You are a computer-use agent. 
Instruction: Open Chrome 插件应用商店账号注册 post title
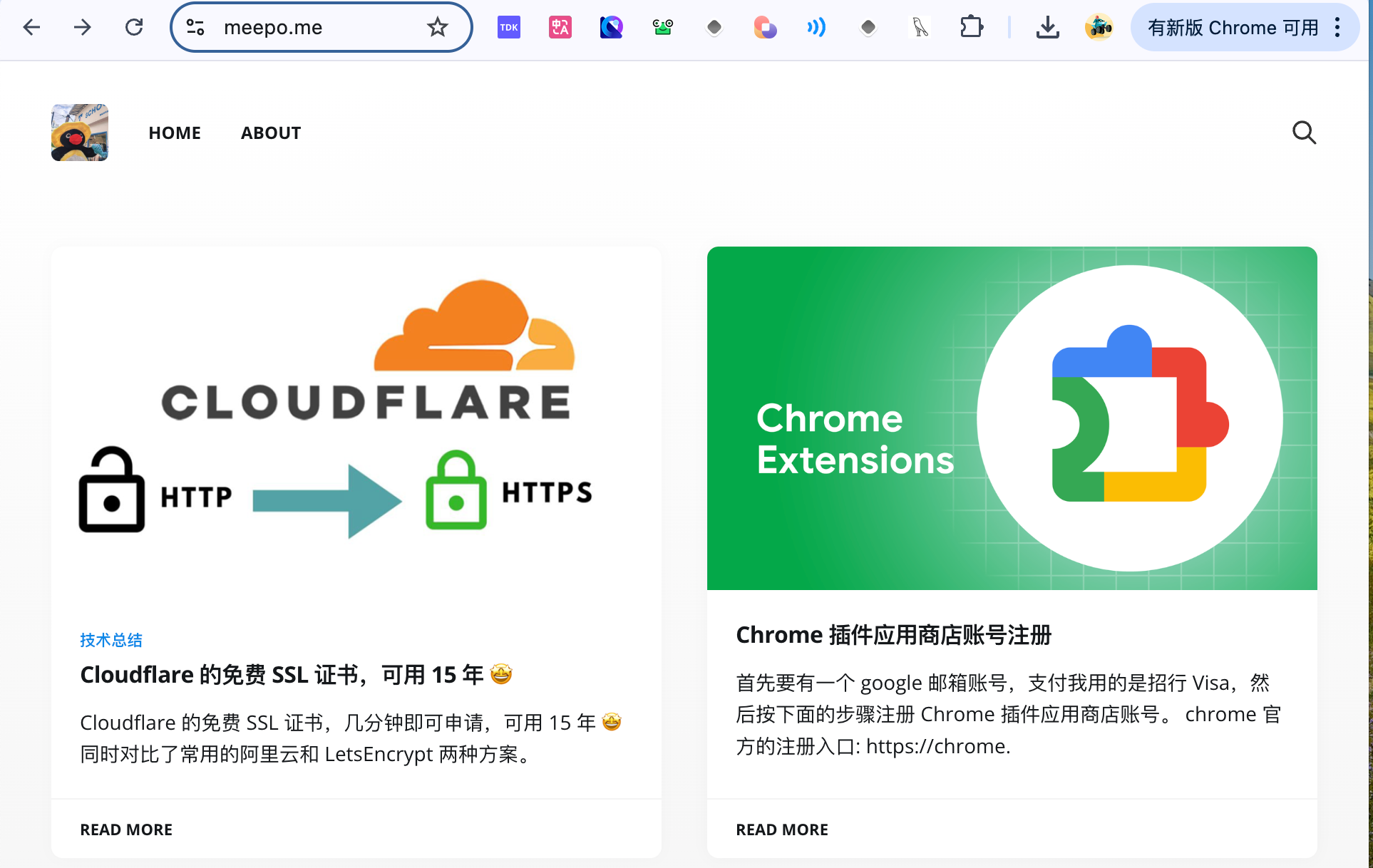pos(894,634)
